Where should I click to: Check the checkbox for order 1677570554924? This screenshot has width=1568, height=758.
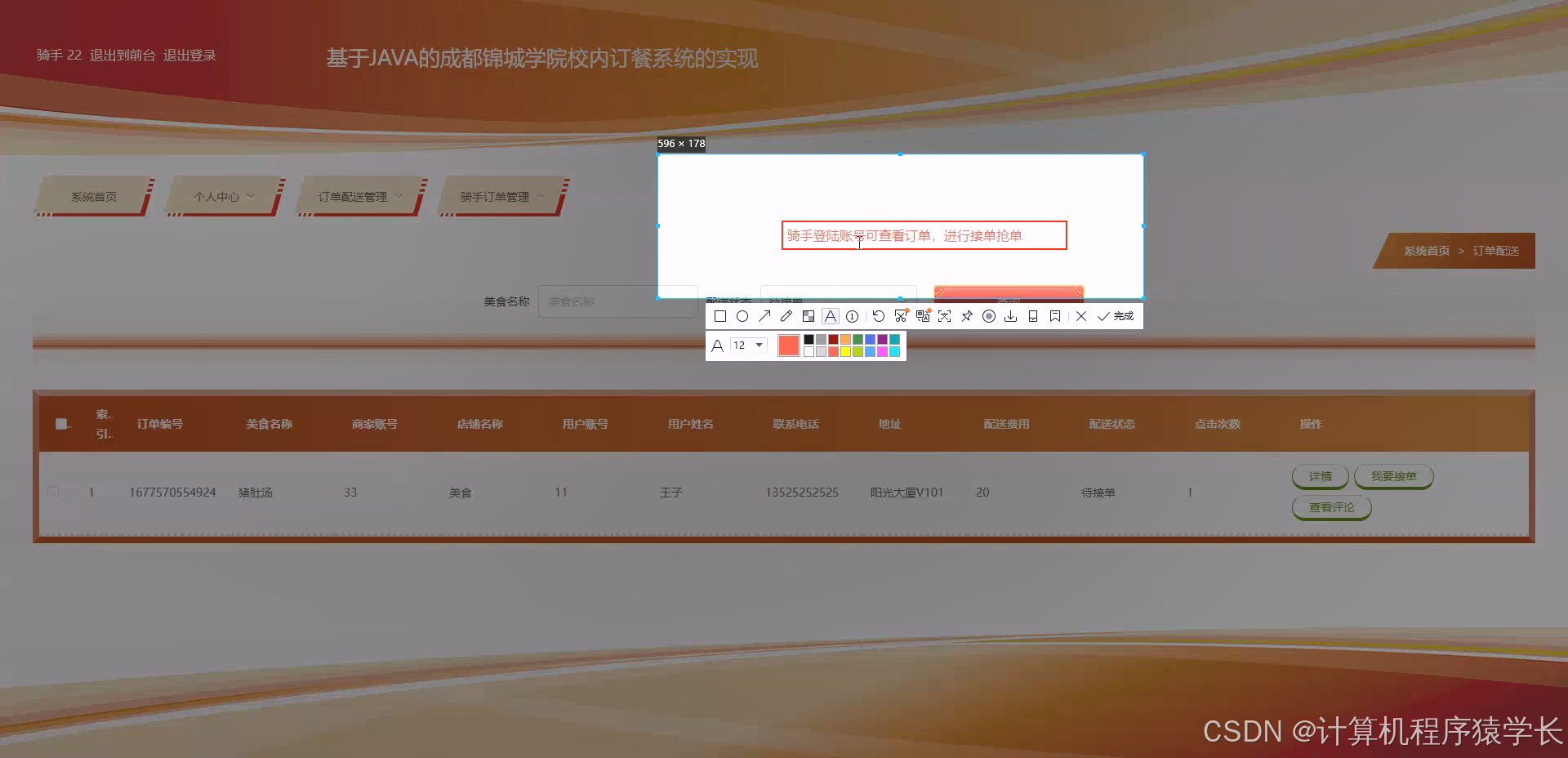click(53, 492)
